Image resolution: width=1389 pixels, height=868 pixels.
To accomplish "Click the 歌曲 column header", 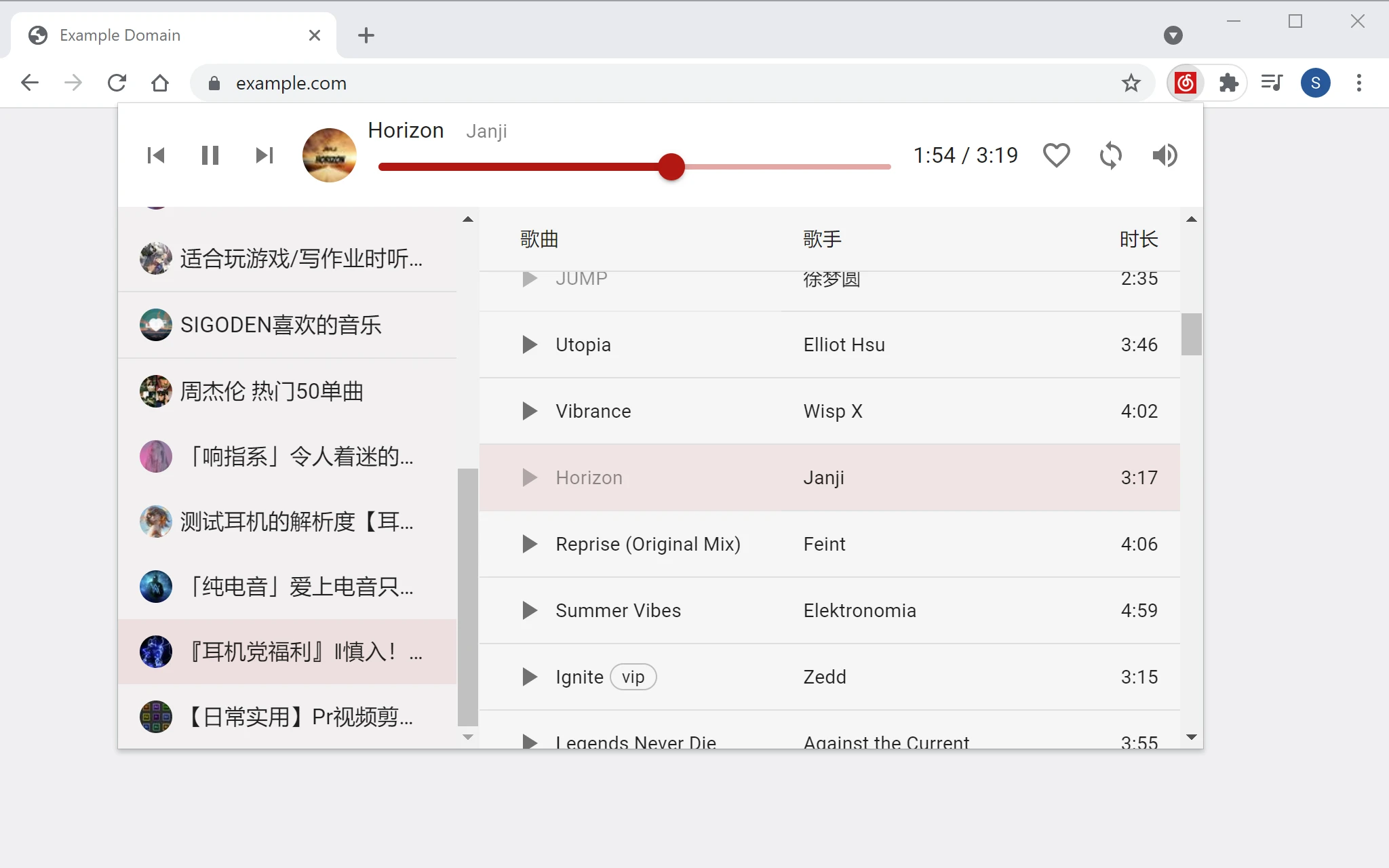I will (x=539, y=239).
